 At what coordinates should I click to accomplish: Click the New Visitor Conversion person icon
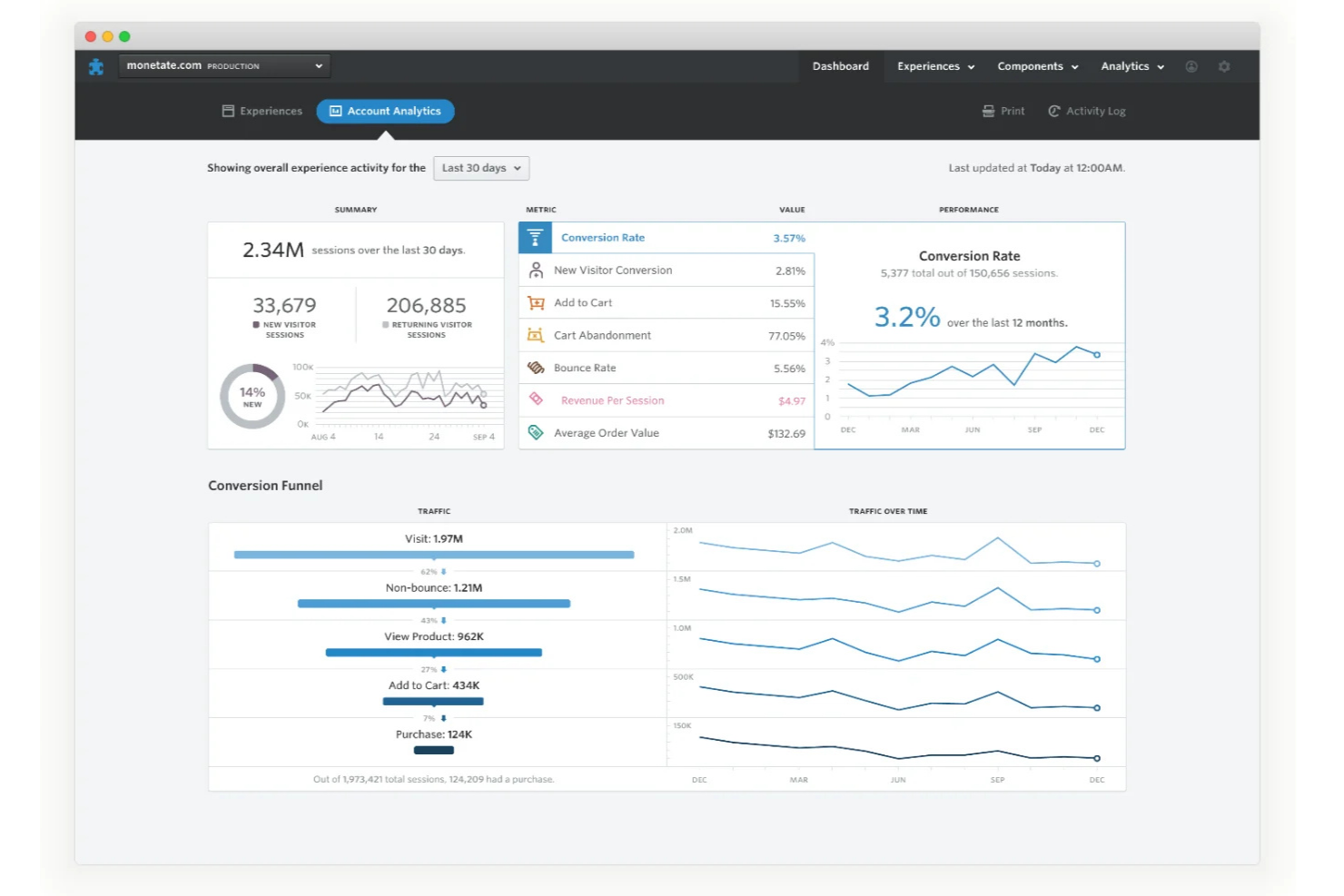tap(536, 270)
